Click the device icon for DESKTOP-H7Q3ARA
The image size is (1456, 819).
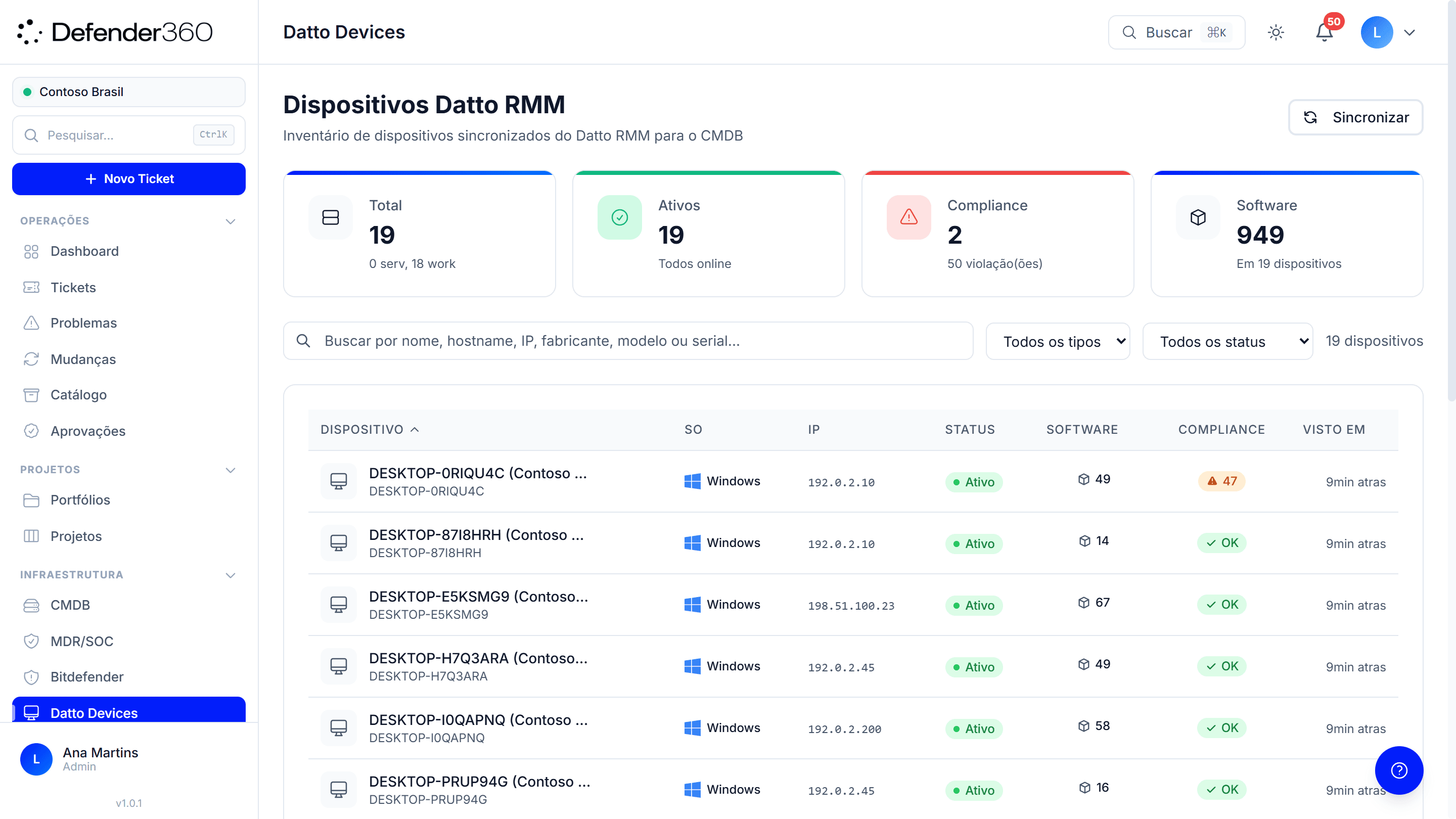click(x=339, y=666)
